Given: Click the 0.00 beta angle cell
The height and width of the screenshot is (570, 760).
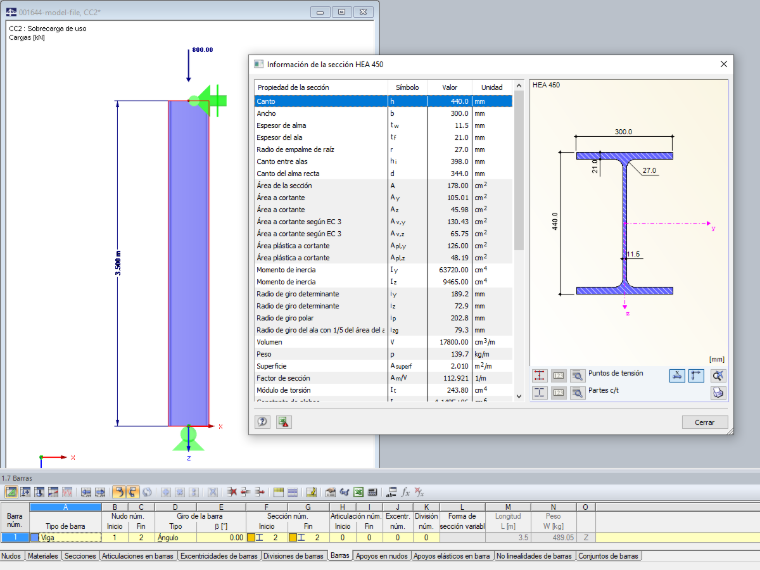Looking at the screenshot, I should (x=222, y=538).
